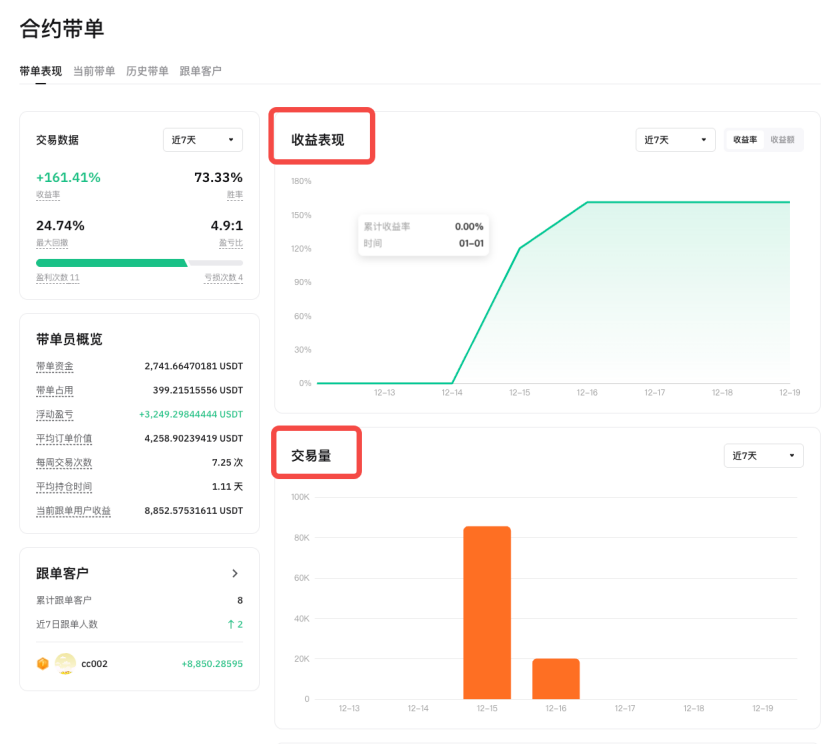Switch the chart to 收益额 view
The width and height of the screenshot is (828, 744).
[x=783, y=140]
